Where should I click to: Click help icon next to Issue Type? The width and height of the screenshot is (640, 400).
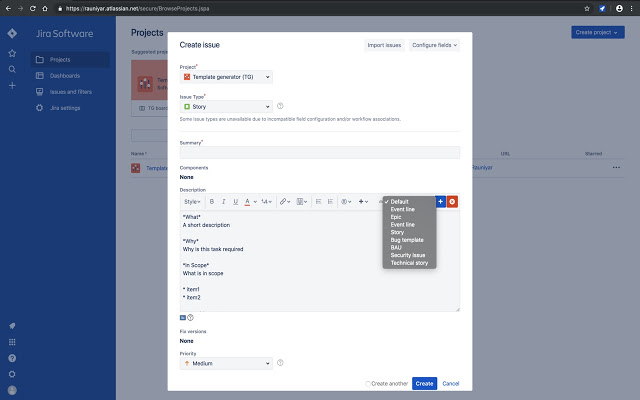(280, 106)
